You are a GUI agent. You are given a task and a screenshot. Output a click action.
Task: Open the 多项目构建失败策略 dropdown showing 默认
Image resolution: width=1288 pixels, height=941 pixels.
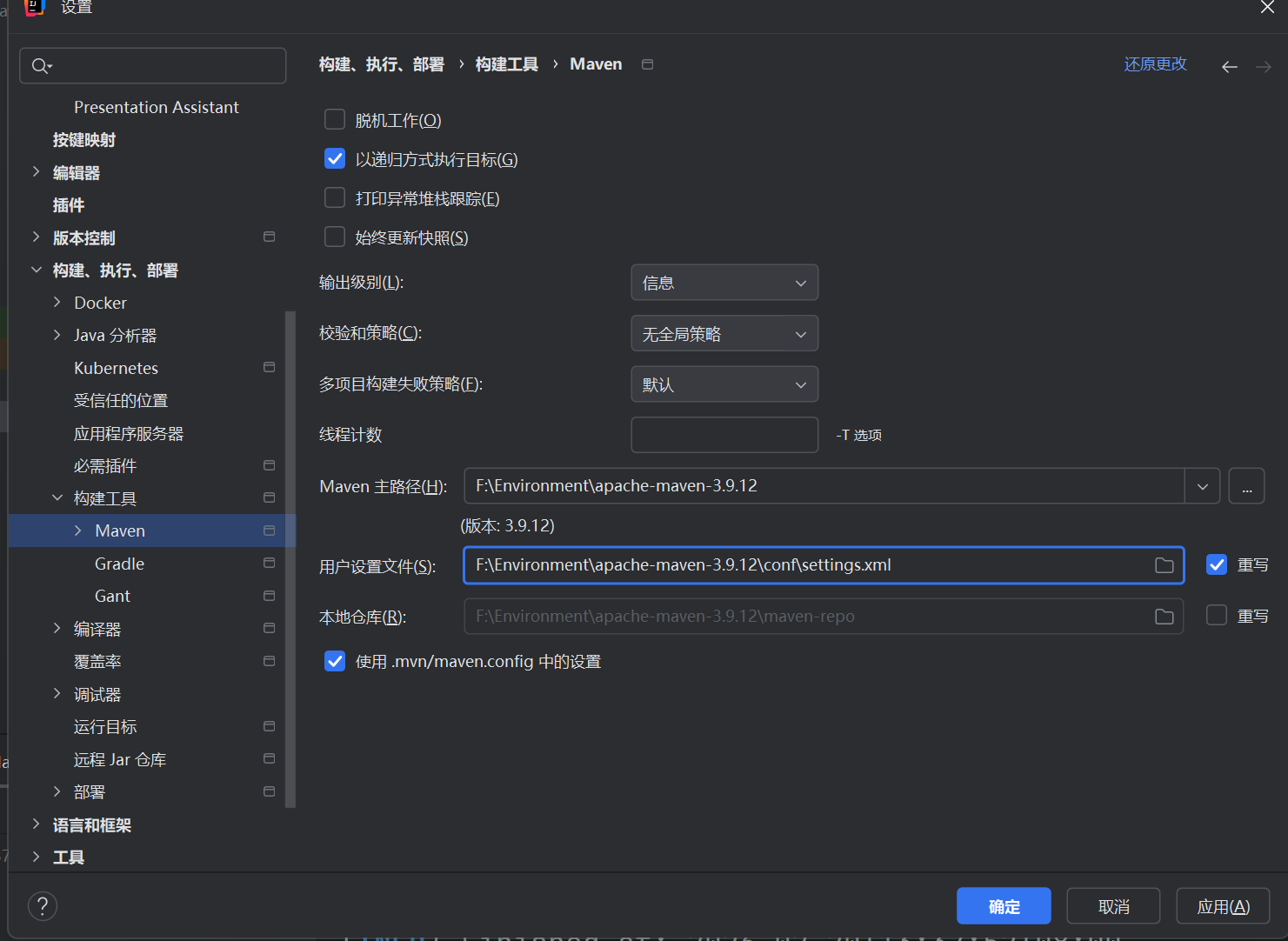pyautogui.click(x=724, y=384)
